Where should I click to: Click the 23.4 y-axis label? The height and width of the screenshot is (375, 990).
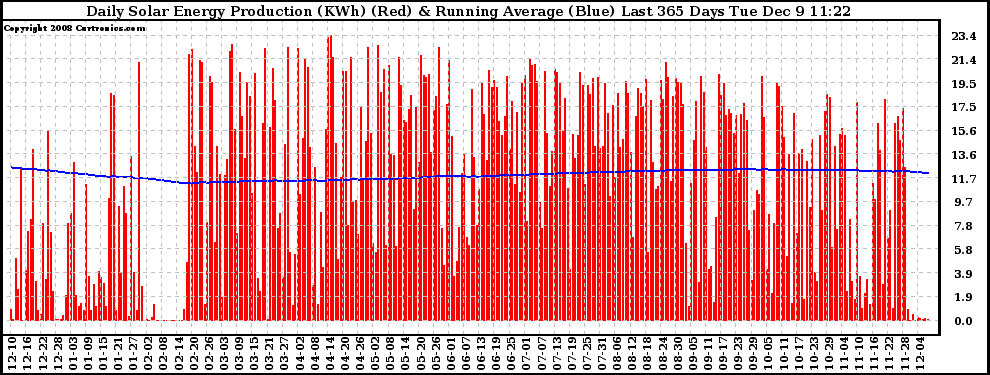(963, 37)
